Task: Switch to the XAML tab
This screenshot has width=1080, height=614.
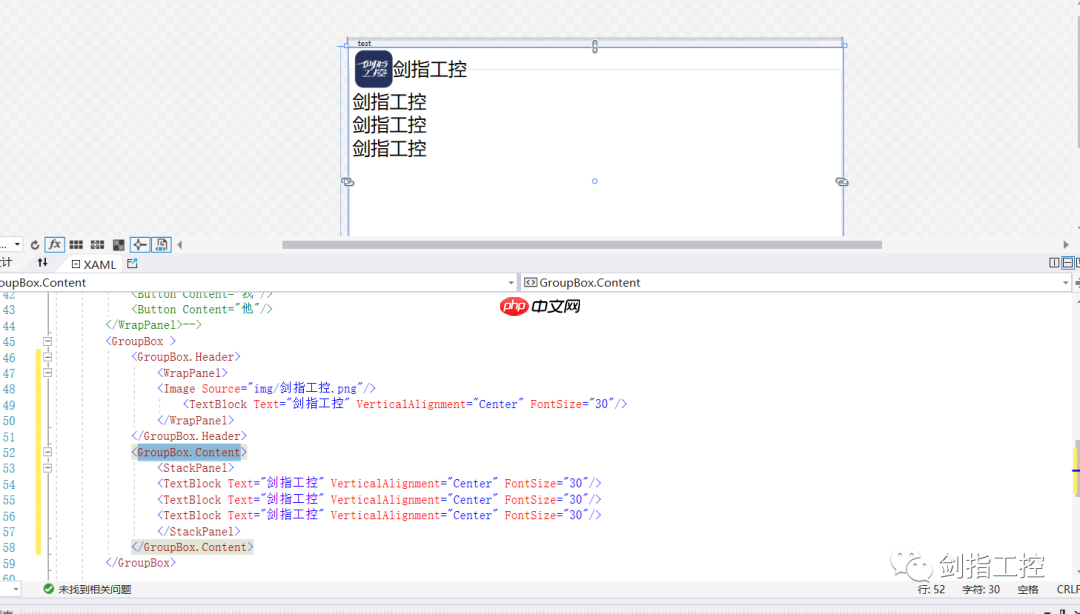Action: point(94,264)
